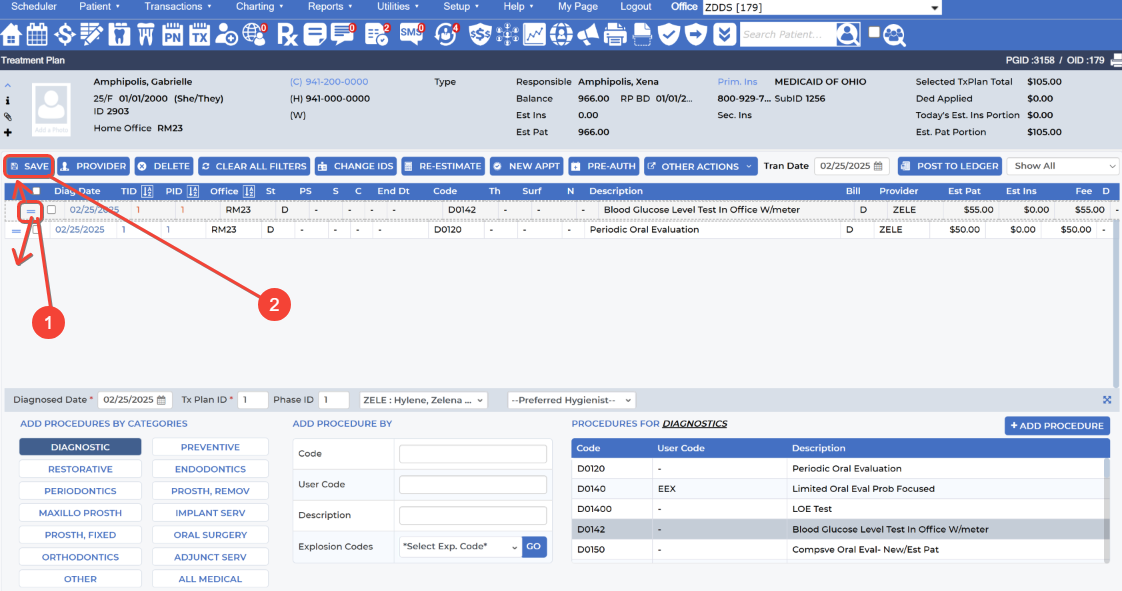Click the add patient icon
The width and height of the screenshot is (1122, 591).
[x=227, y=34]
